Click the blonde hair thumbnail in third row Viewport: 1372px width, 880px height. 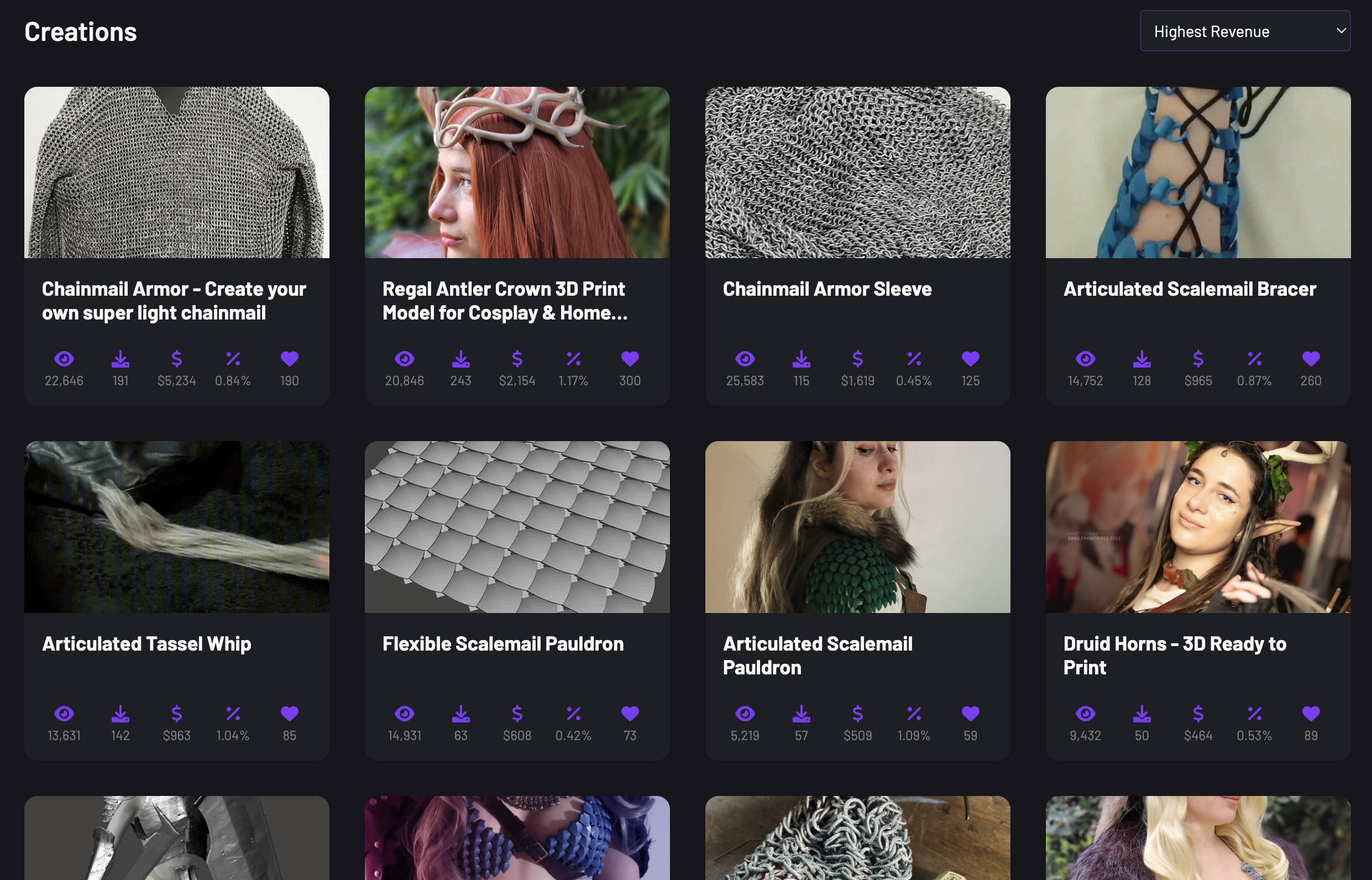point(1198,839)
